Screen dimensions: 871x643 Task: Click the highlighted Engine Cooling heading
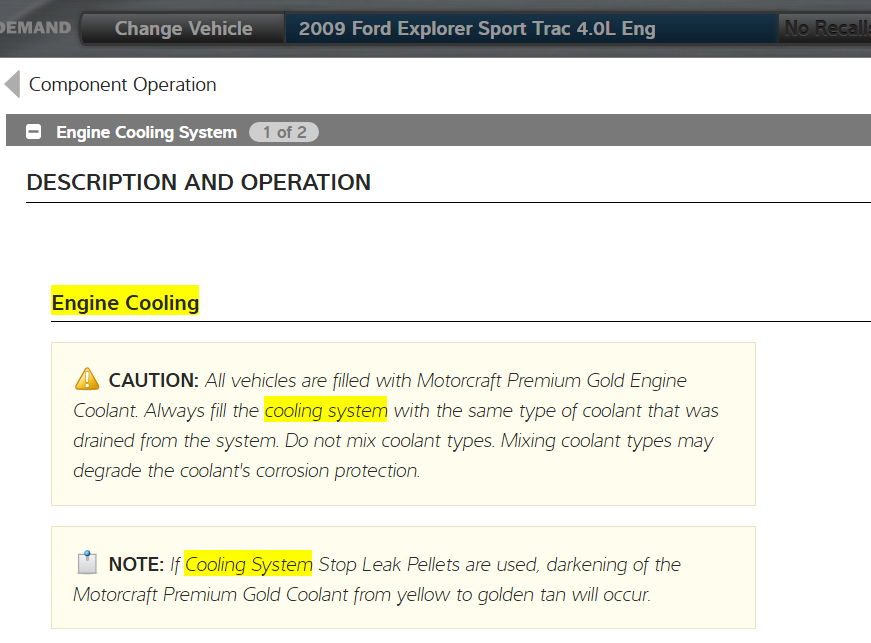click(x=125, y=303)
